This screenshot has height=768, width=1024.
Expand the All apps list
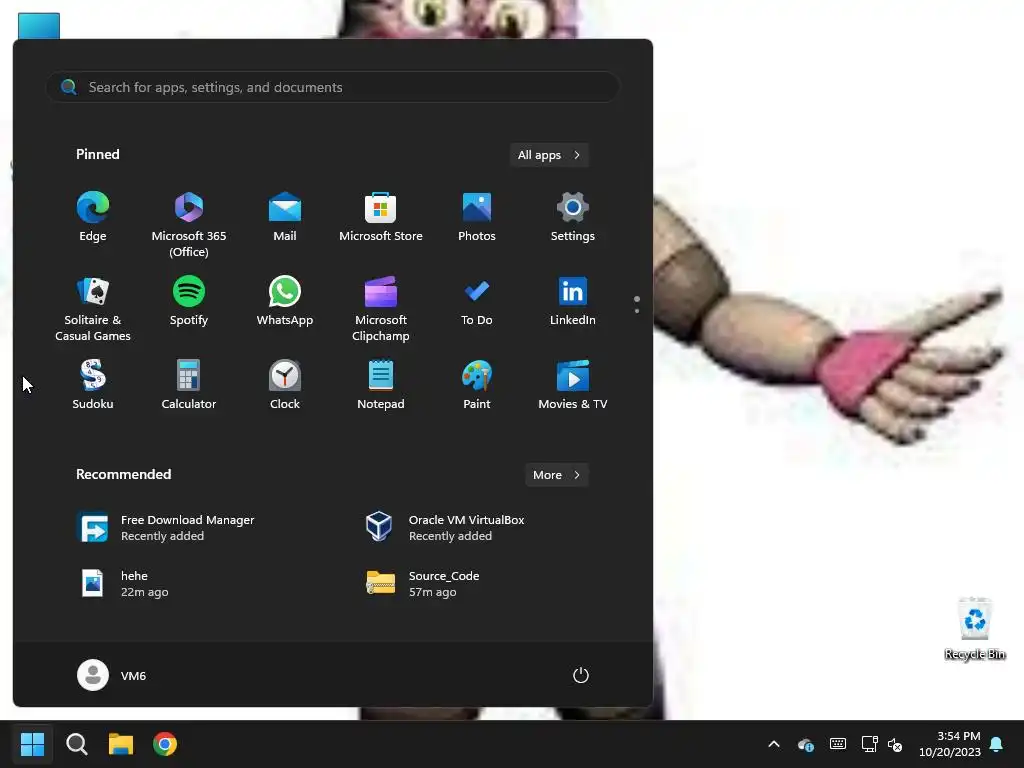pos(549,155)
